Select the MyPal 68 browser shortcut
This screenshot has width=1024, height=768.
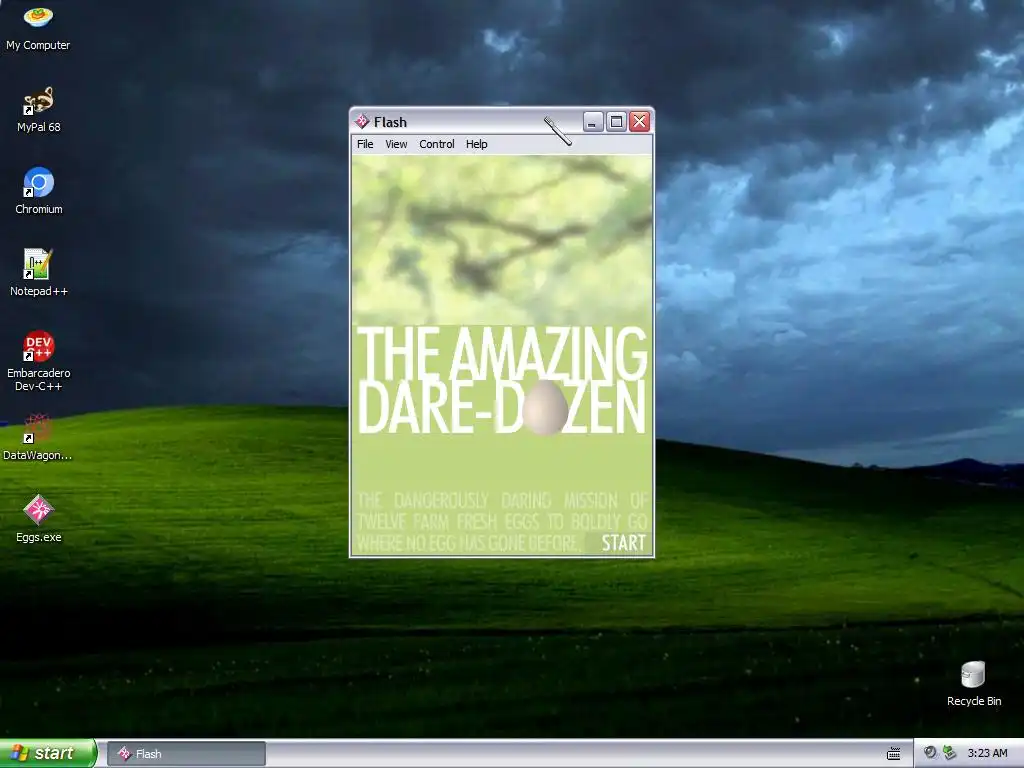click(x=38, y=109)
